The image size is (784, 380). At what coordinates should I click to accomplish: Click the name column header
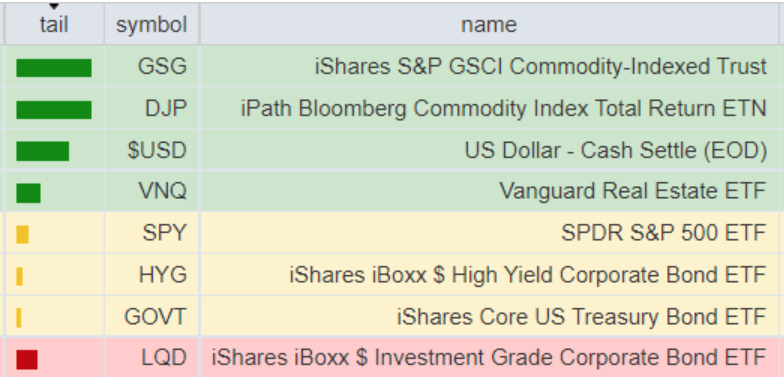tap(489, 24)
